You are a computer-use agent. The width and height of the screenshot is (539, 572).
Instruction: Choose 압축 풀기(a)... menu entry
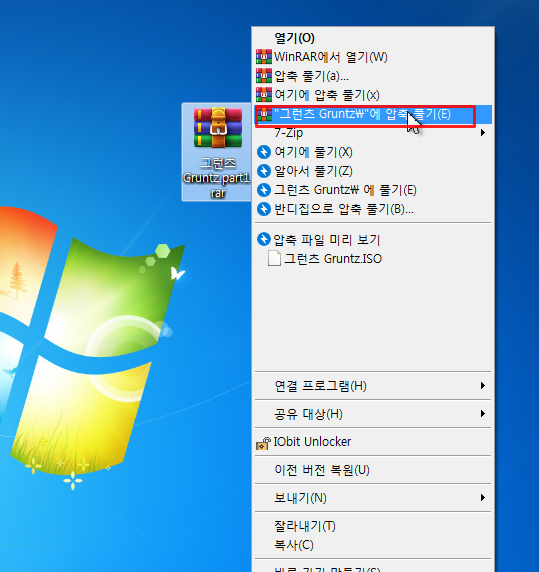(x=373, y=76)
